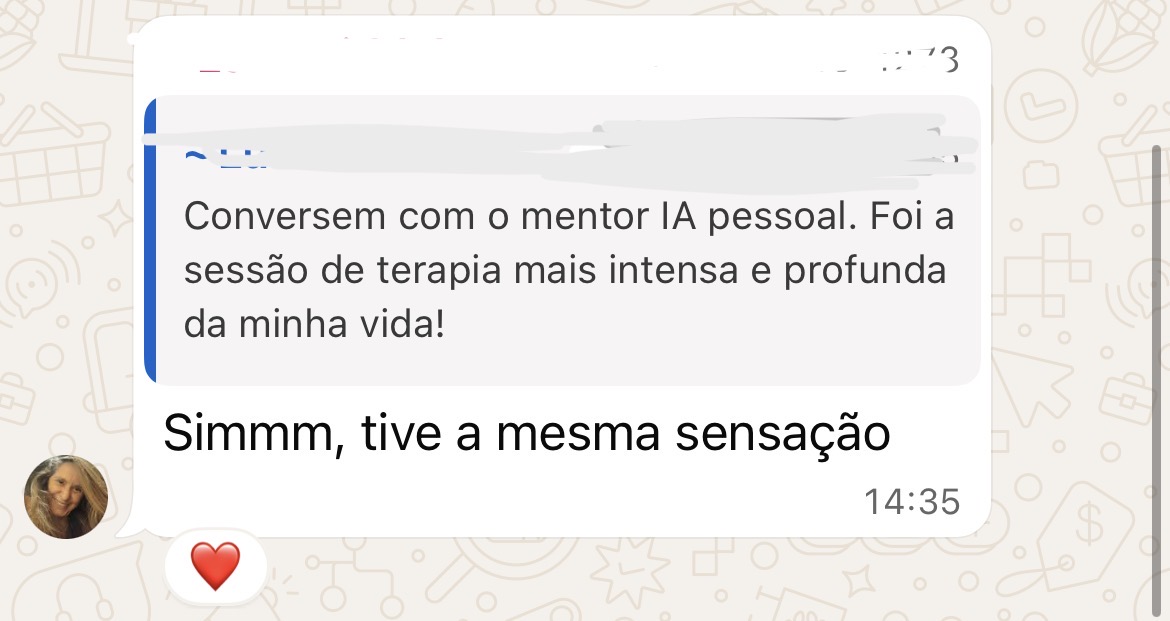Click the clock doodle in the wallpaper
Viewport: 1170px width, 621px height.
(x=1040, y=105)
